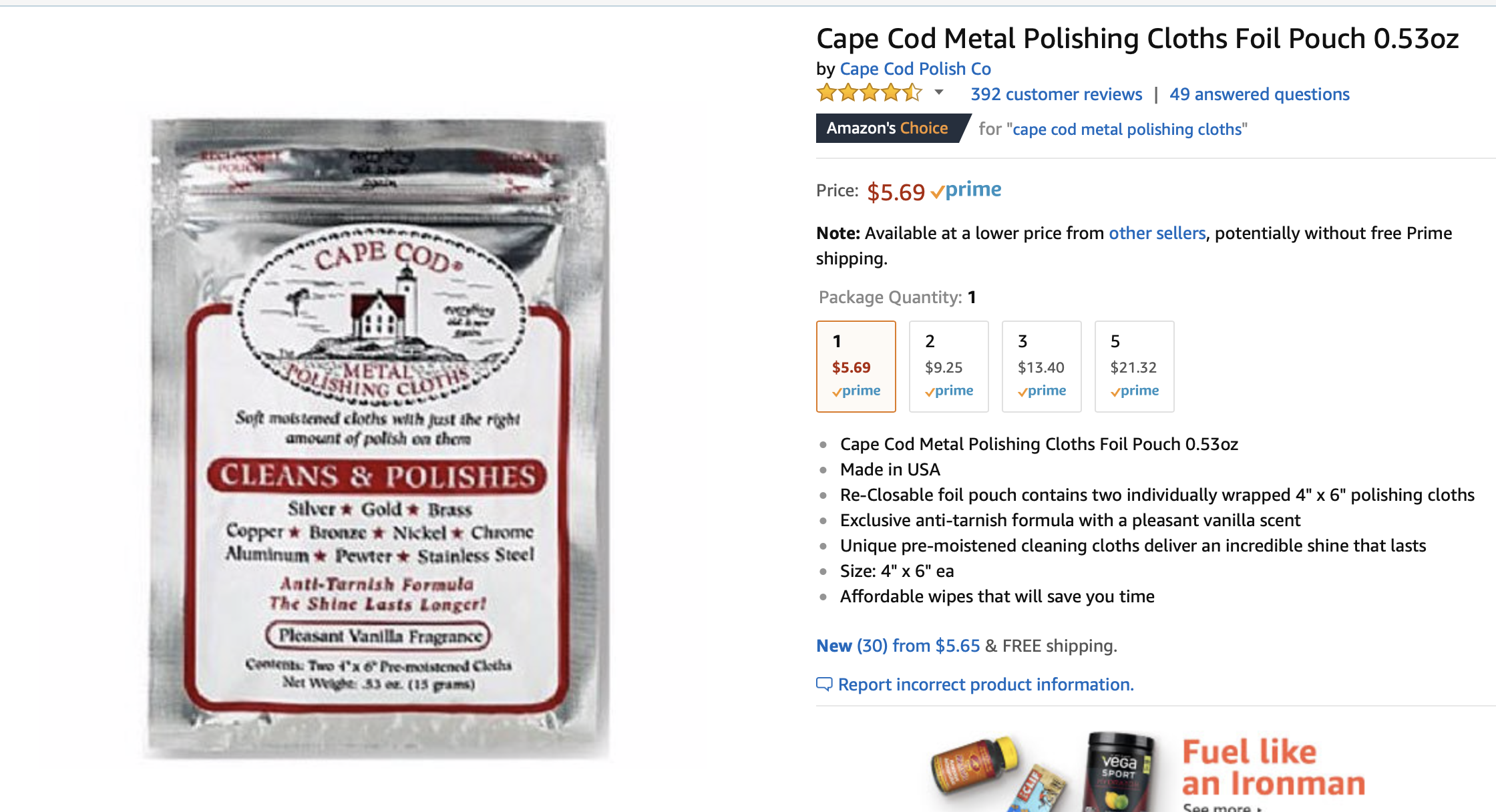Open New (30) from $5.65 offers link
Screen dimensions: 1496x812
(x=898, y=646)
